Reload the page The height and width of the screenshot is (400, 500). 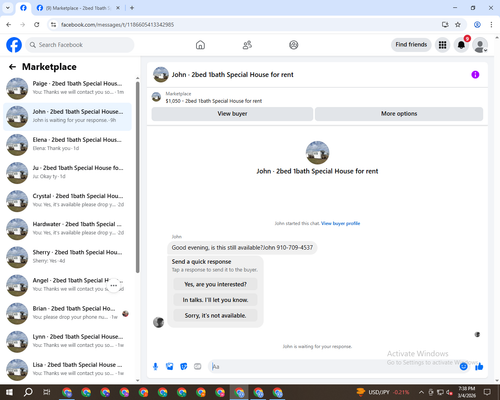[x=37, y=25]
